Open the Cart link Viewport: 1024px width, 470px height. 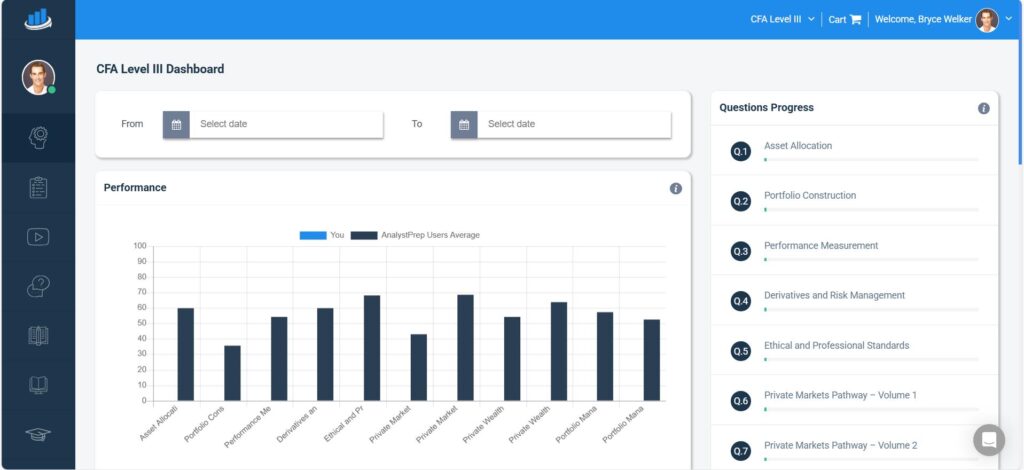coord(845,20)
